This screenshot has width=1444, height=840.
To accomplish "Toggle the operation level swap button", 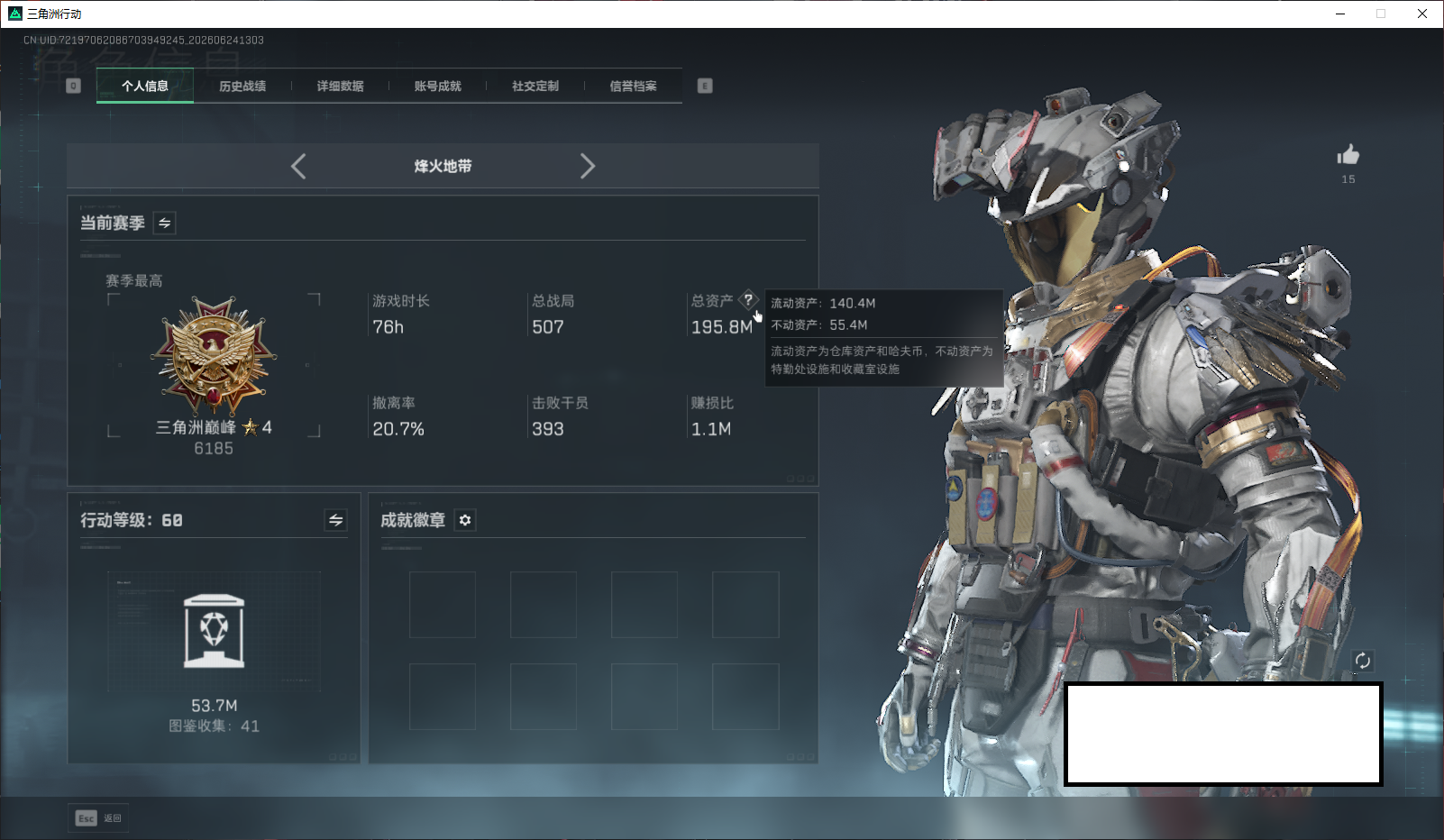I will click(x=335, y=520).
